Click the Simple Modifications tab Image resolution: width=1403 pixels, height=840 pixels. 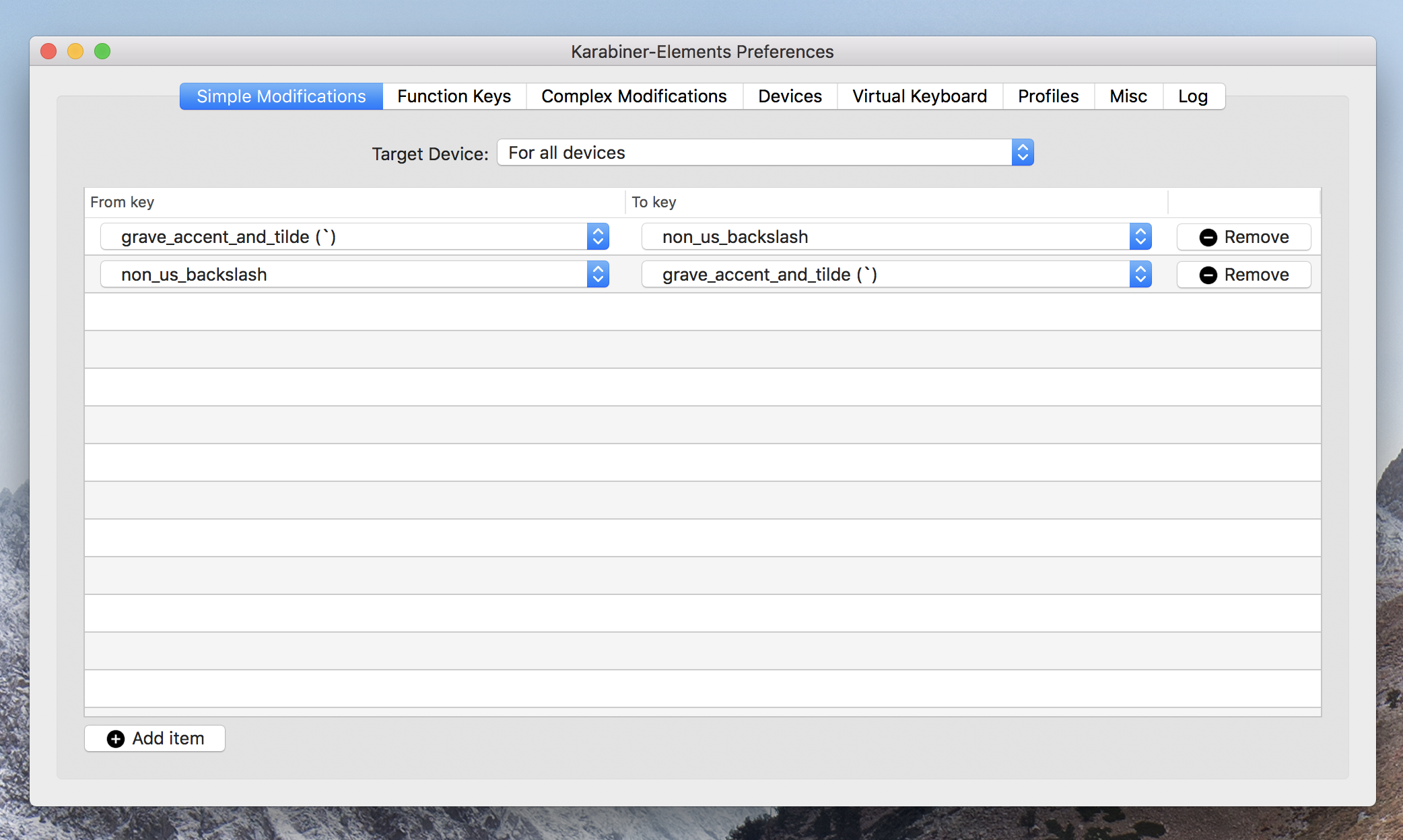coord(281,95)
